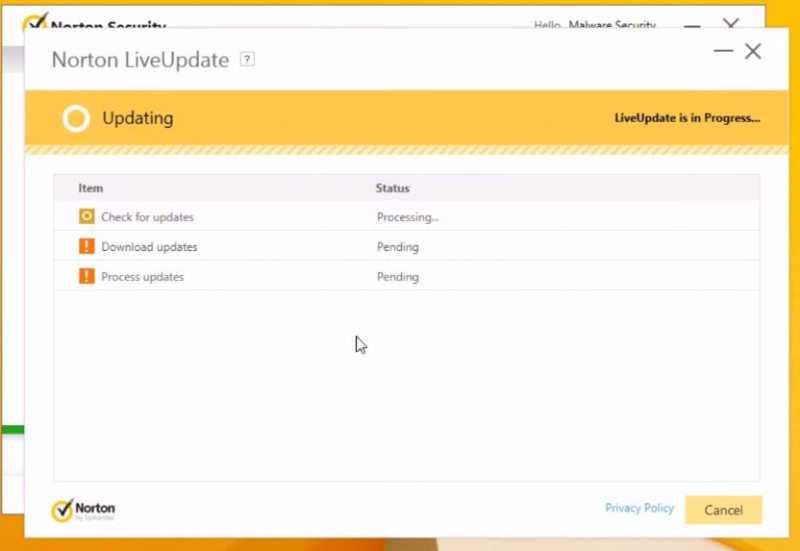Click the Item column header
The width and height of the screenshot is (800, 551).
tap(91, 188)
